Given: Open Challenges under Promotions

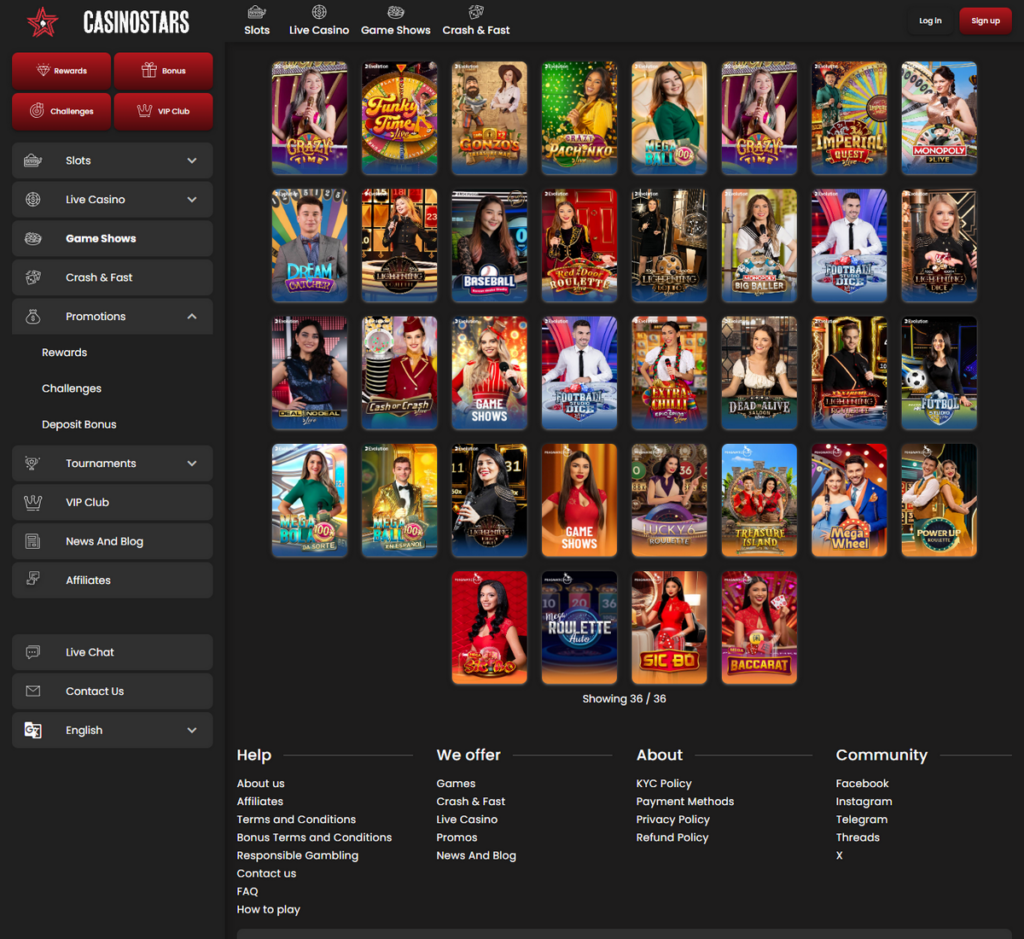Looking at the screenshot, I should click(71, 389).
